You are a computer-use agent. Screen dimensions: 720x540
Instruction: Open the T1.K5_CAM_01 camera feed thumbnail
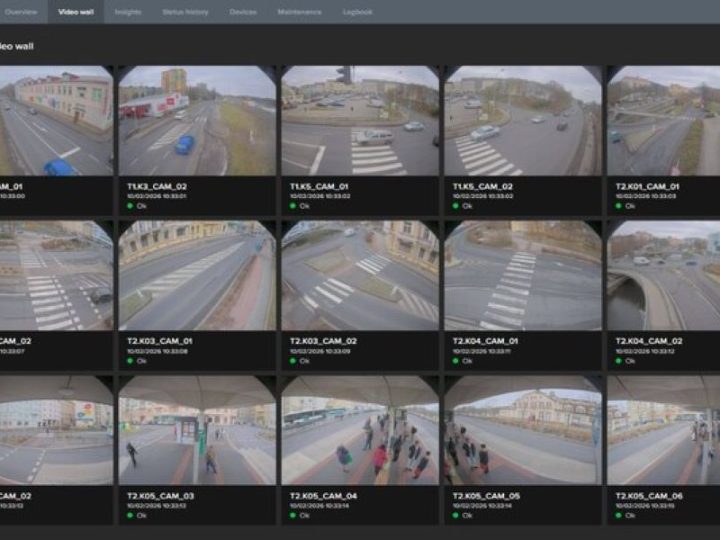click(360, 120)
